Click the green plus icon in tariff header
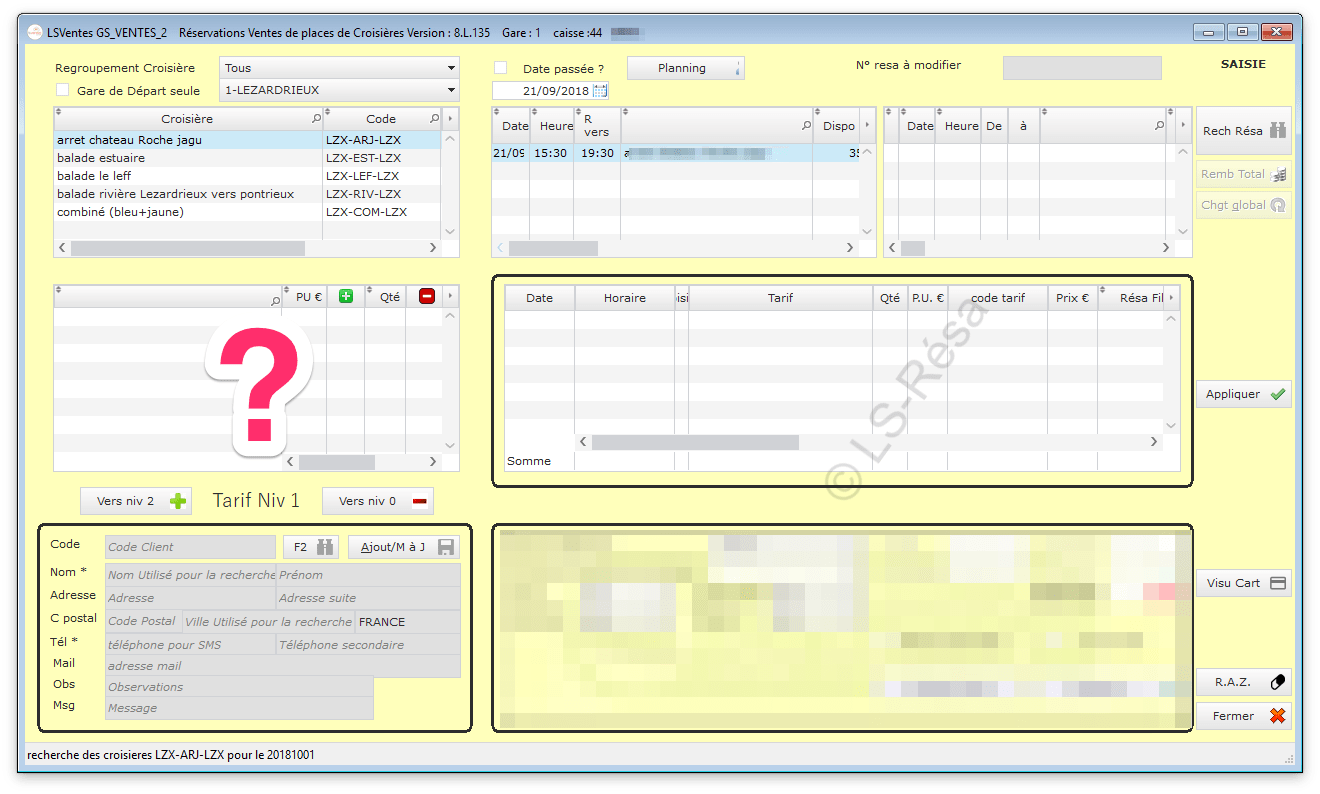1320x794 pixels. 346,296
